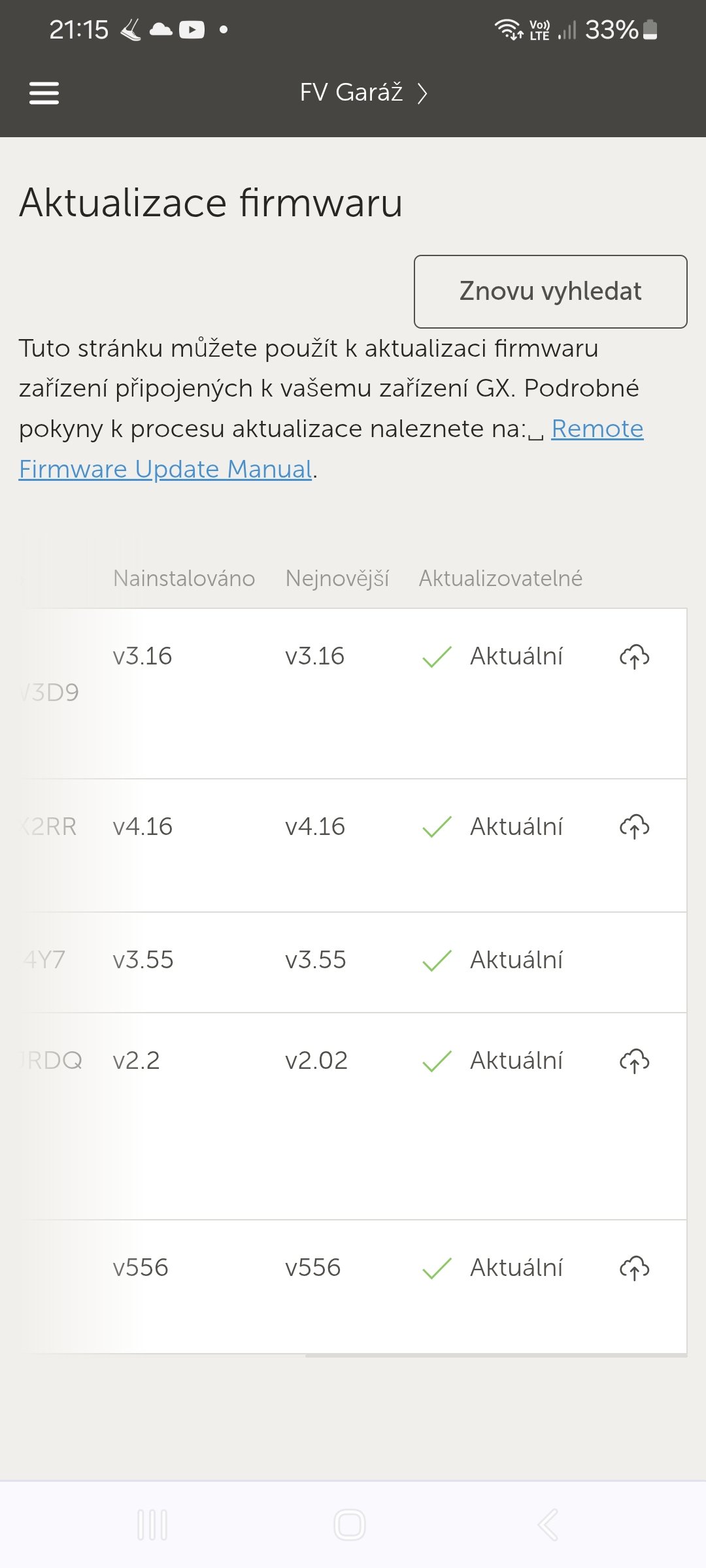Viewport: 706px width, 1568px height.
Task: Tap the Znovu vyhledat button
Action: click(550, 291)
